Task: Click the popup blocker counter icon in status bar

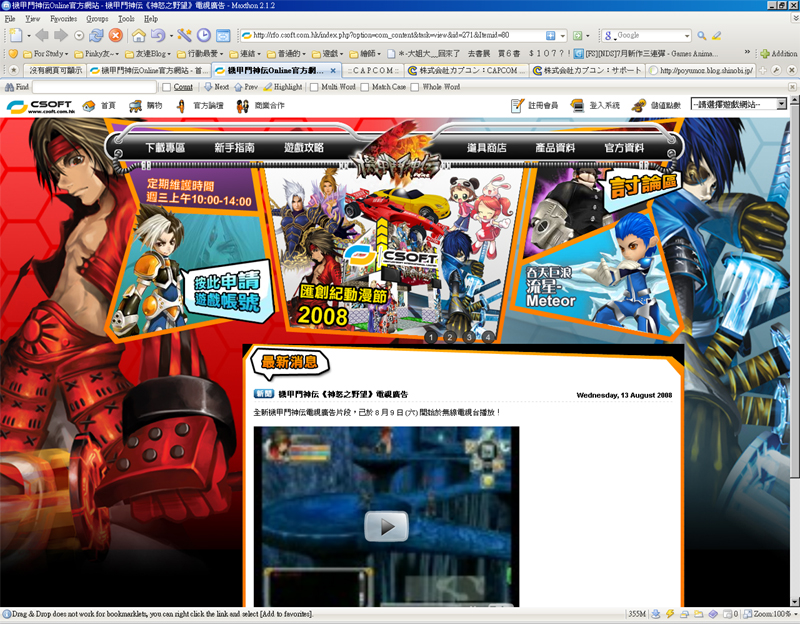Action: 731,614
